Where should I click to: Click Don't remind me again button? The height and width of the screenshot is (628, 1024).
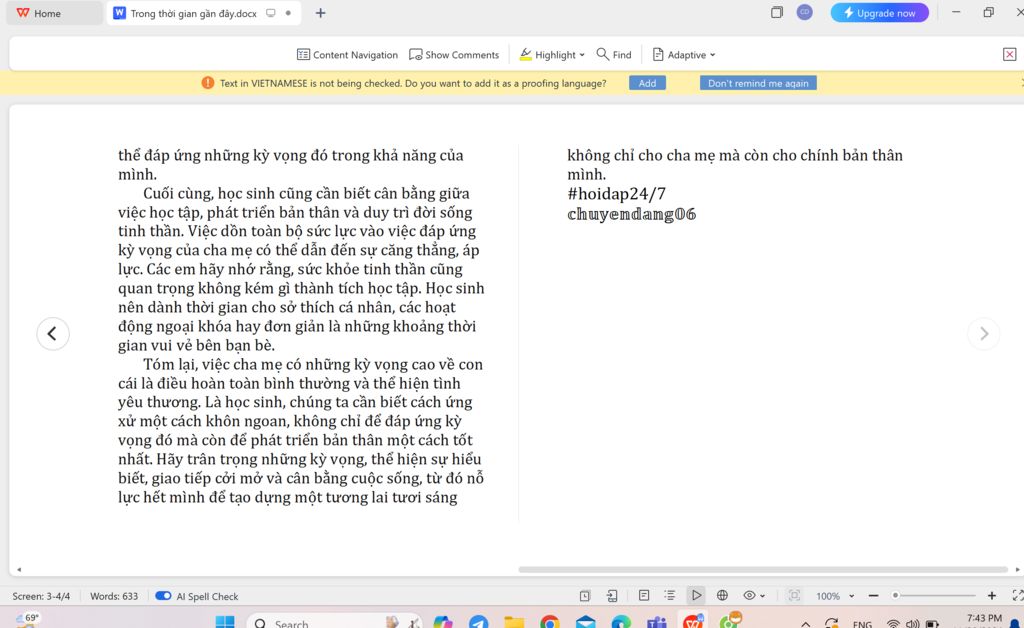(x=758, y=83)
